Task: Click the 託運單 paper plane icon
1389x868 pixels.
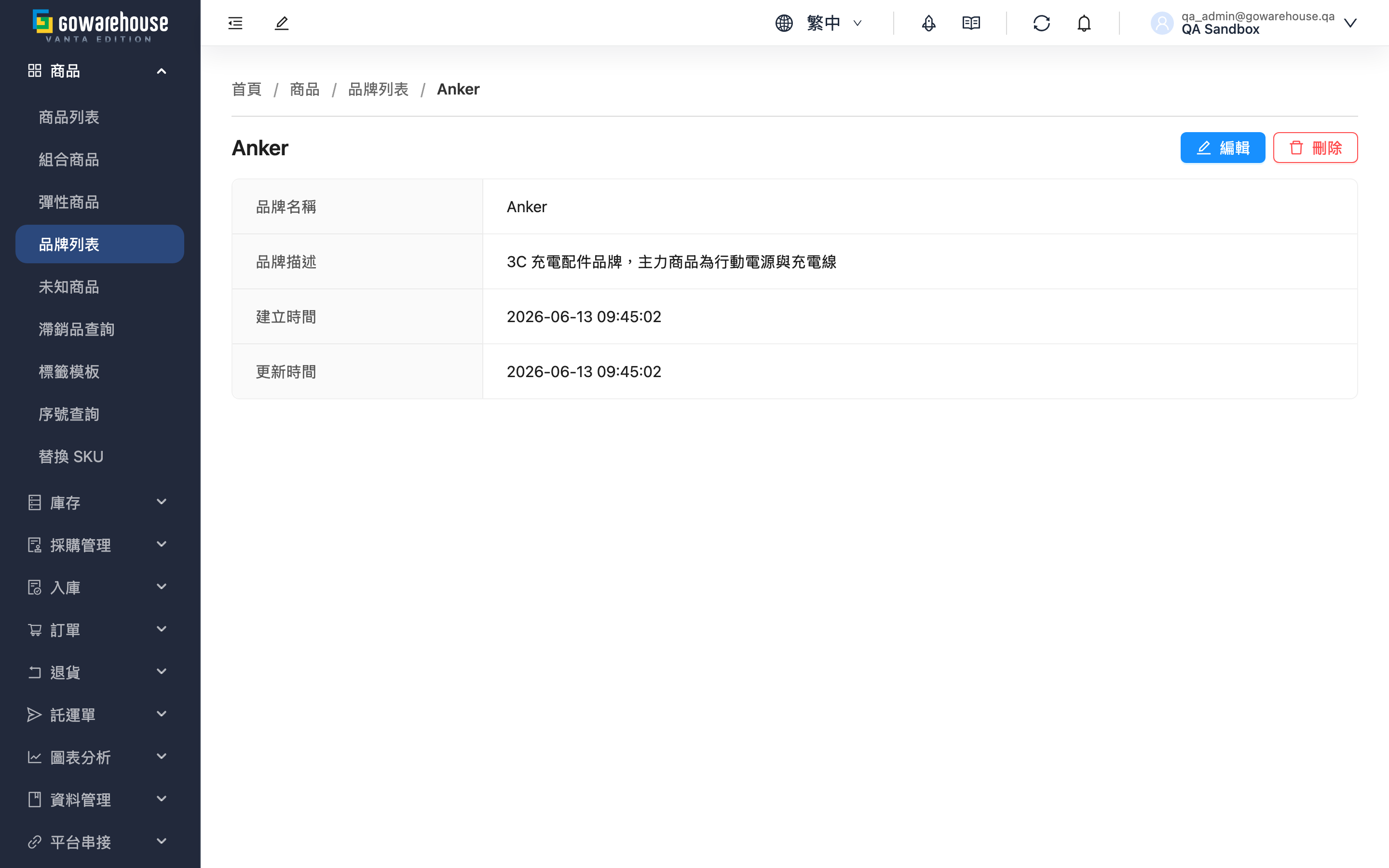Action: click(34, 715)
